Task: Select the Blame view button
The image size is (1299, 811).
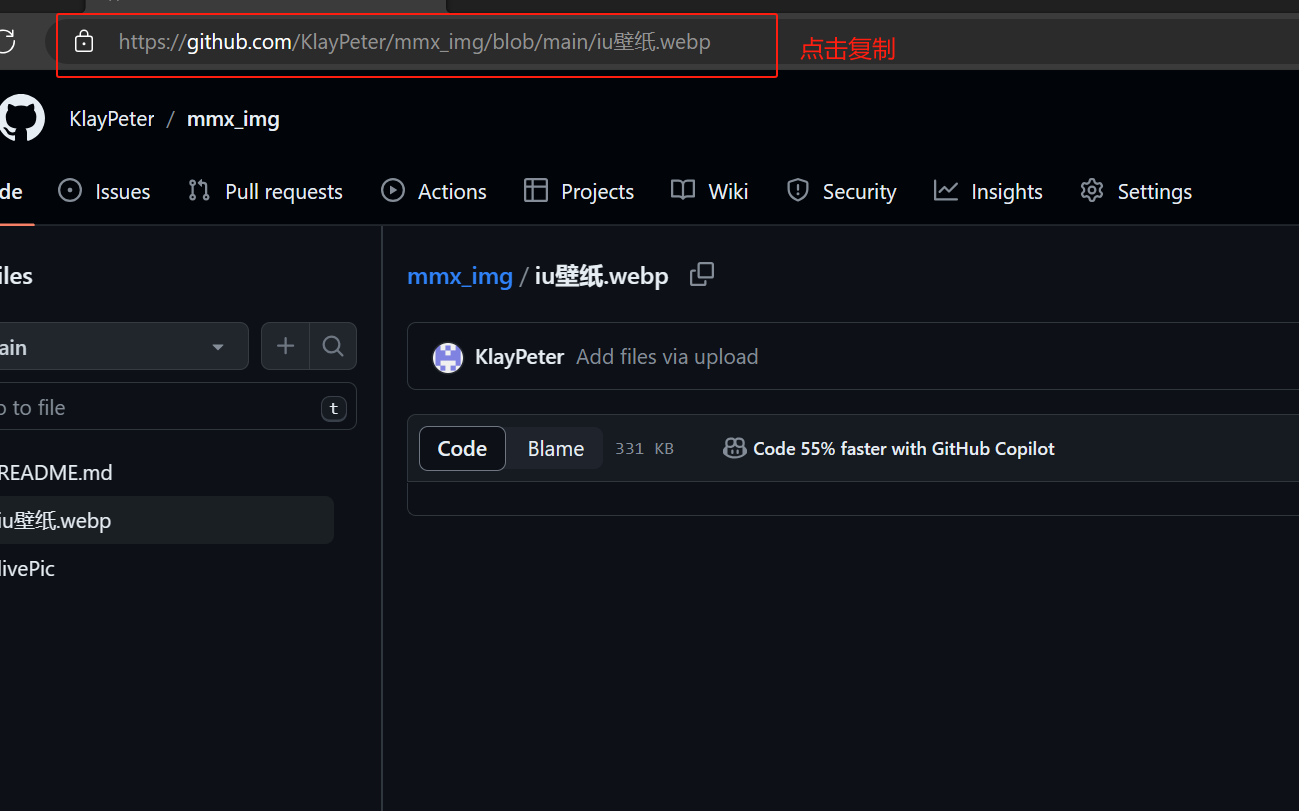Action: coord(556,448)
